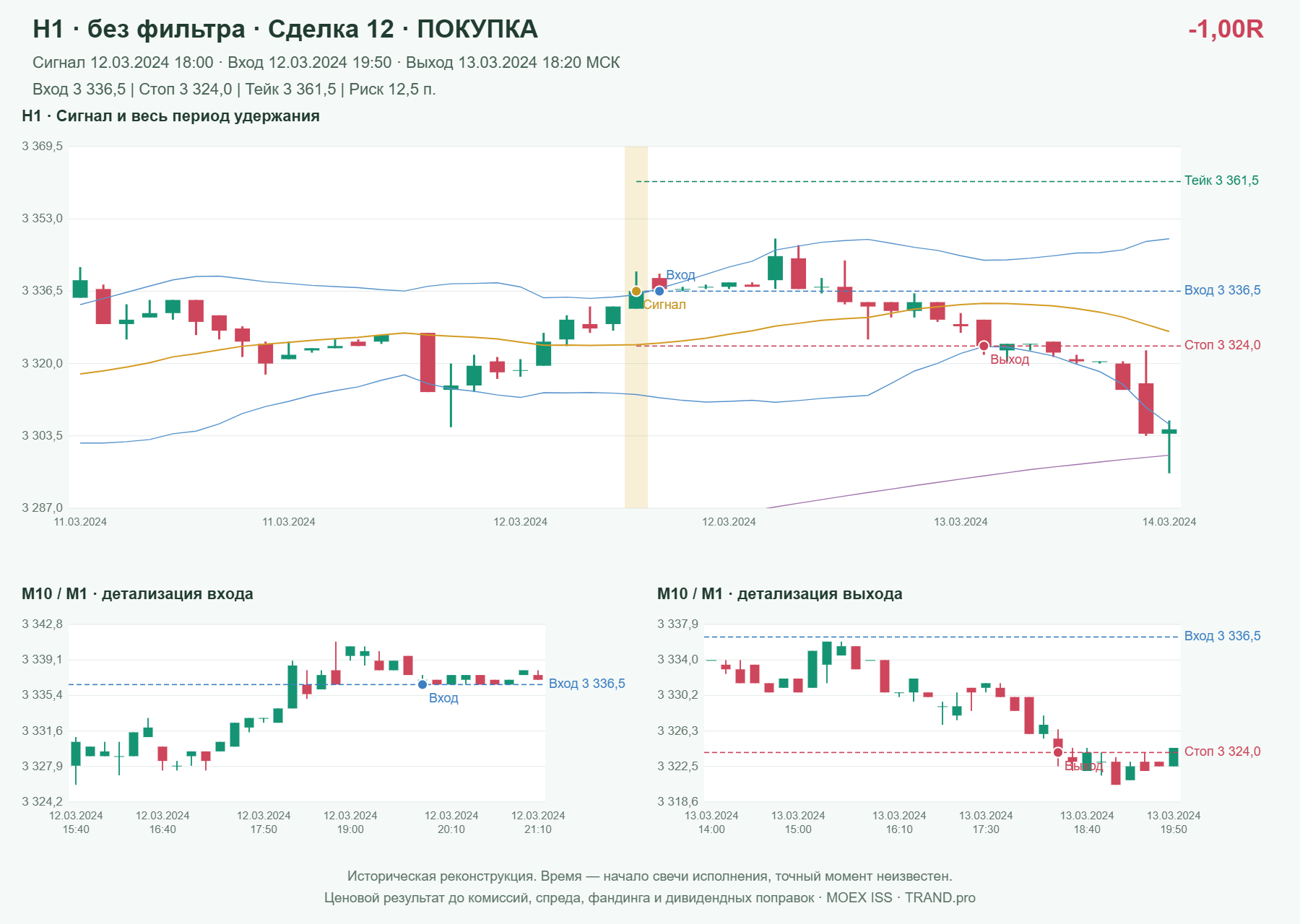
Task: Click the 13.03.2024 14:00 label in exit chart
Action: [711, 822]
